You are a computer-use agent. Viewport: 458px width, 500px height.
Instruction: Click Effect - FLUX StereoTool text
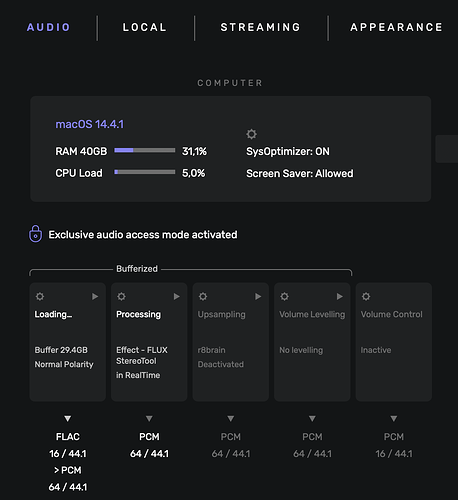click(x=142, y=355)
